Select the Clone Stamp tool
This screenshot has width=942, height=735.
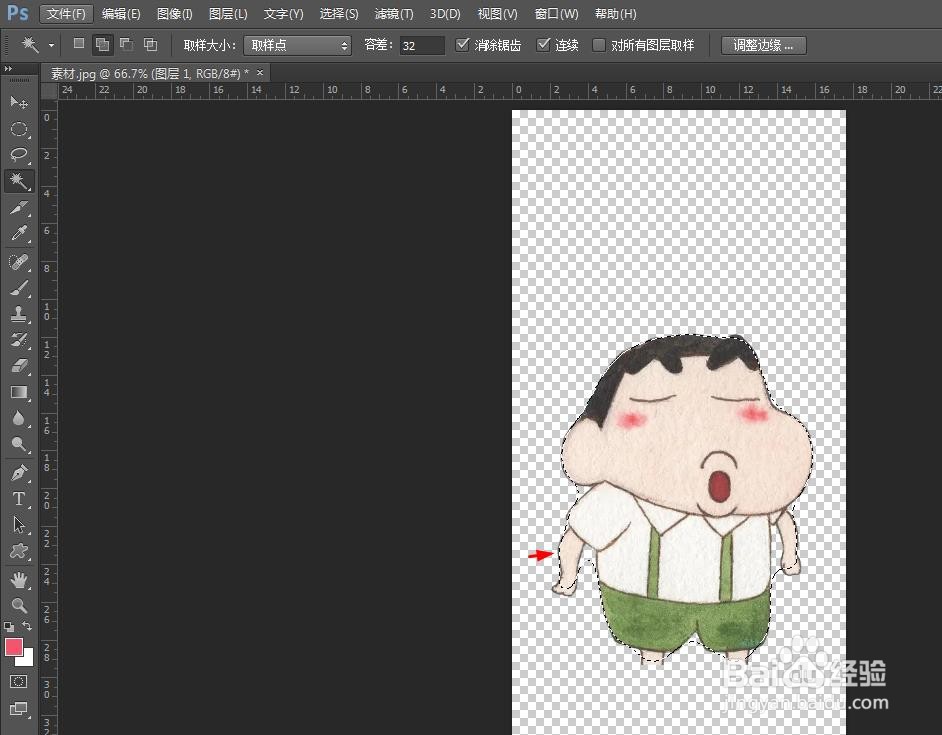tap(19, 314)
